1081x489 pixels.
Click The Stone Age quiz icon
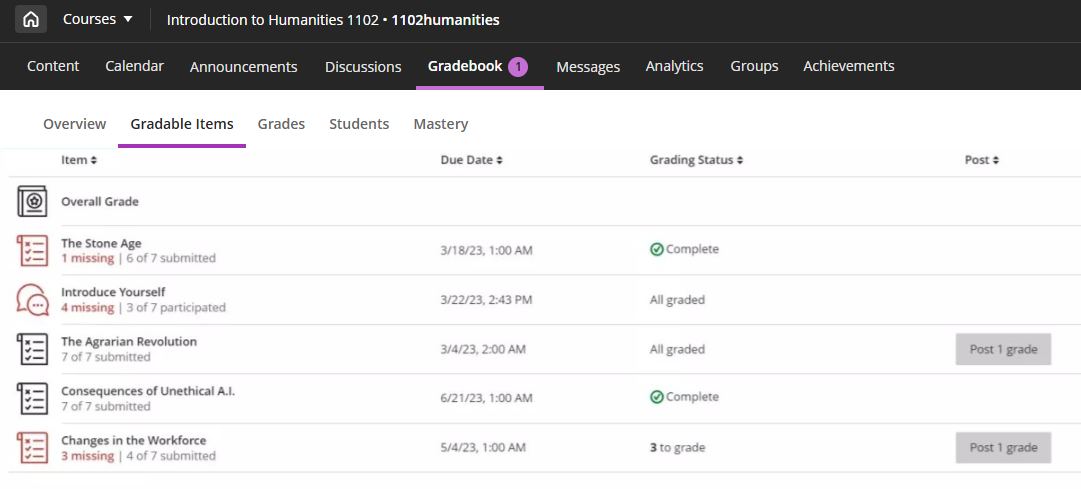(32, 251)
